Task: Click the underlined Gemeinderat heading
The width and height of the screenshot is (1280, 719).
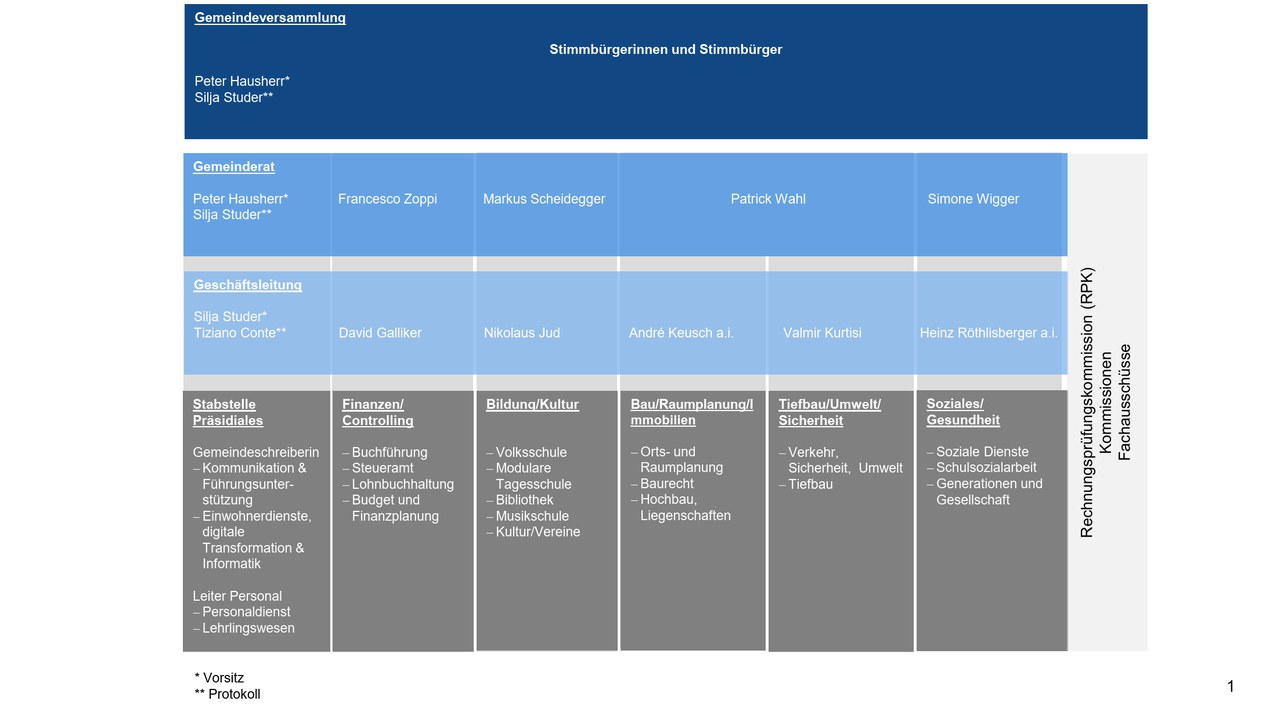Action: [x=234, y=167]
